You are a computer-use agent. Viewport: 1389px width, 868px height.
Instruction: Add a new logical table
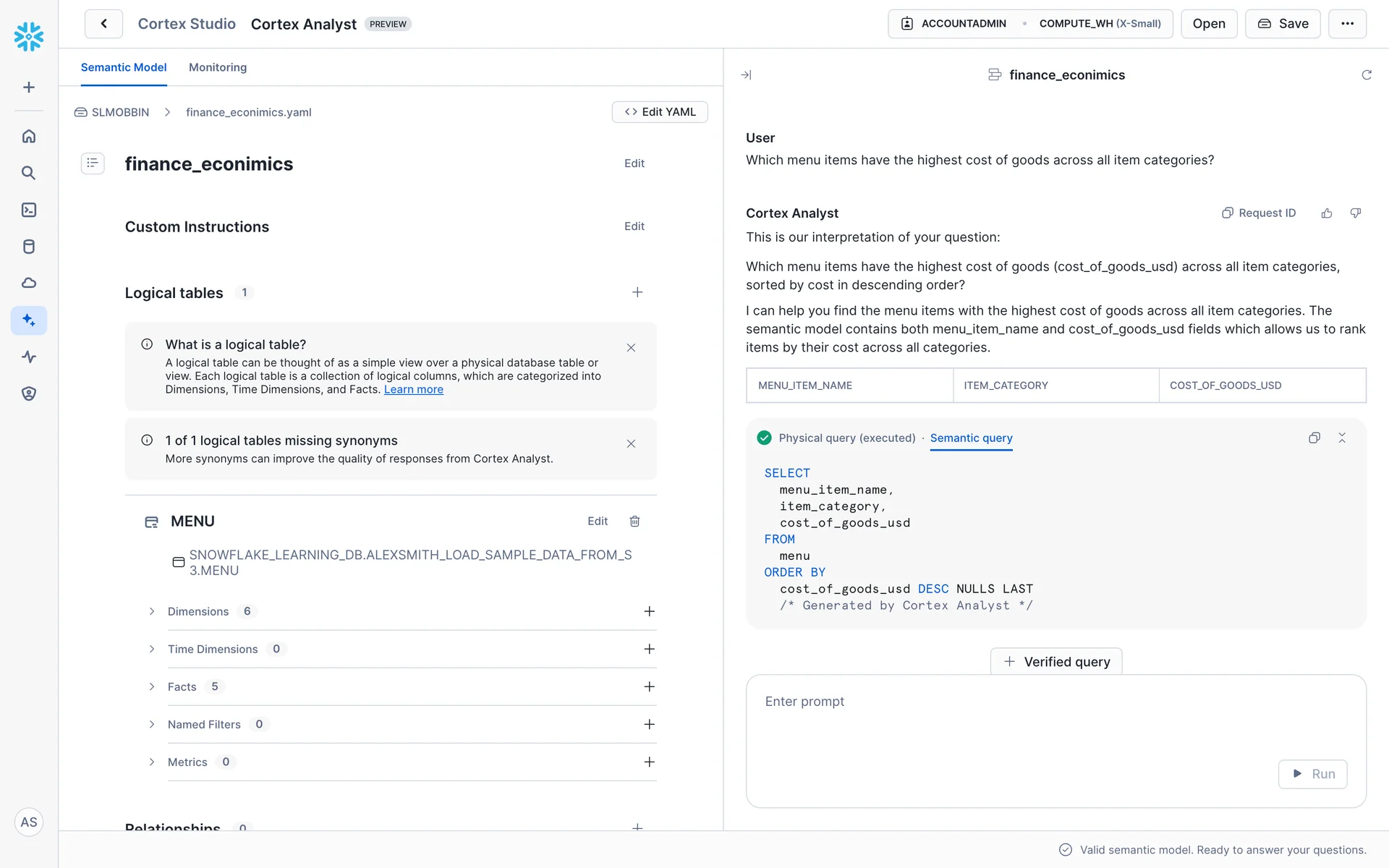[x=637, y=293]
